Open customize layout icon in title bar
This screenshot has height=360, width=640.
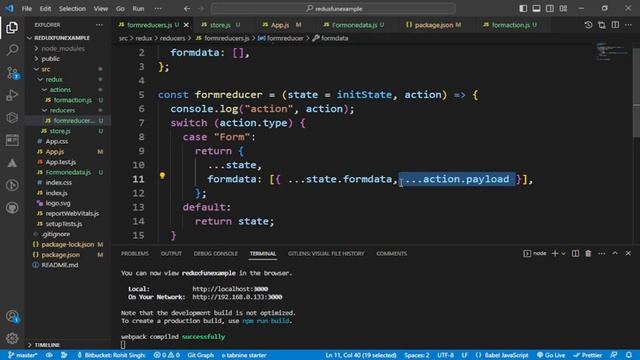563,9
